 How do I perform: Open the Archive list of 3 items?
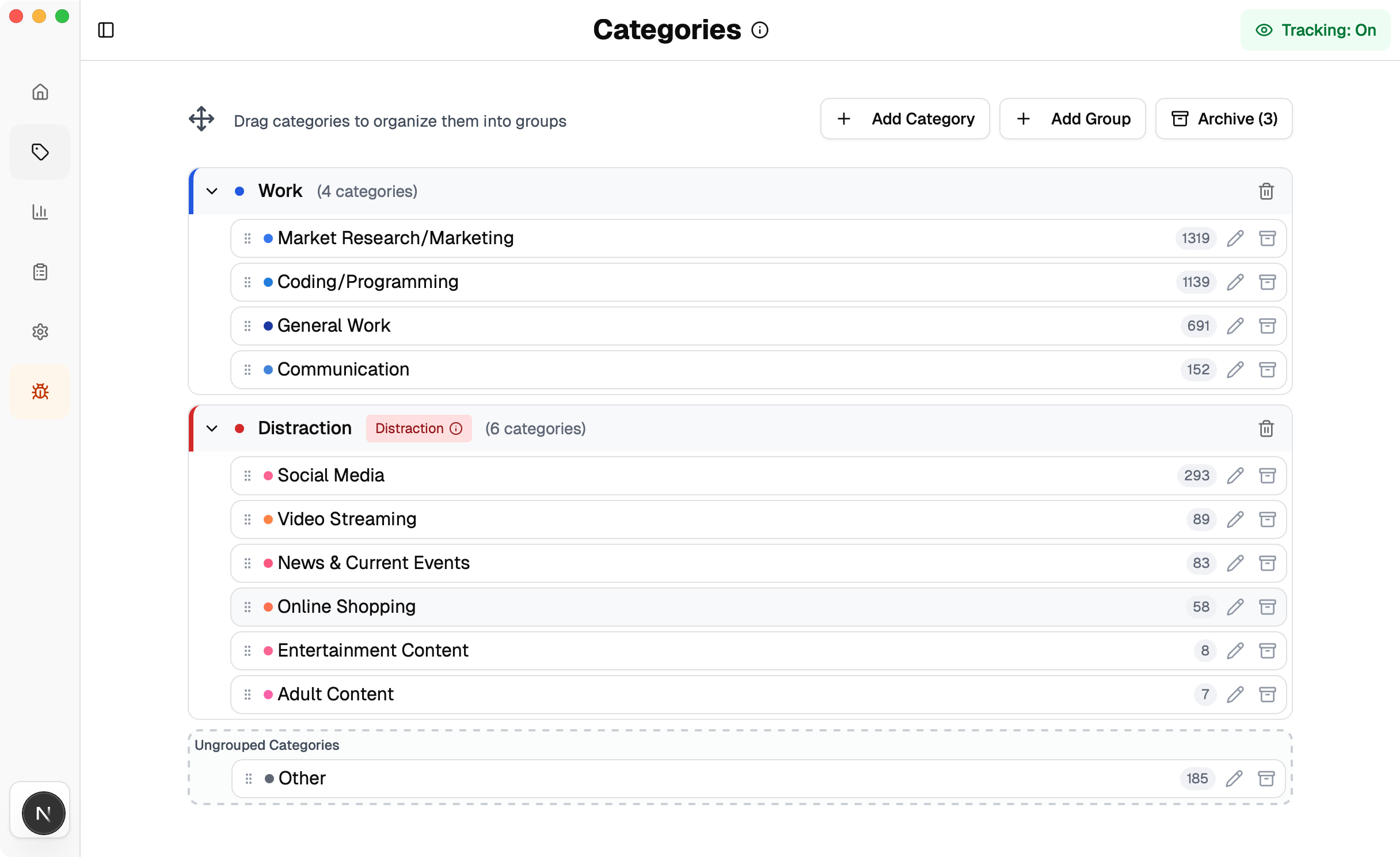click(1223, 119)
